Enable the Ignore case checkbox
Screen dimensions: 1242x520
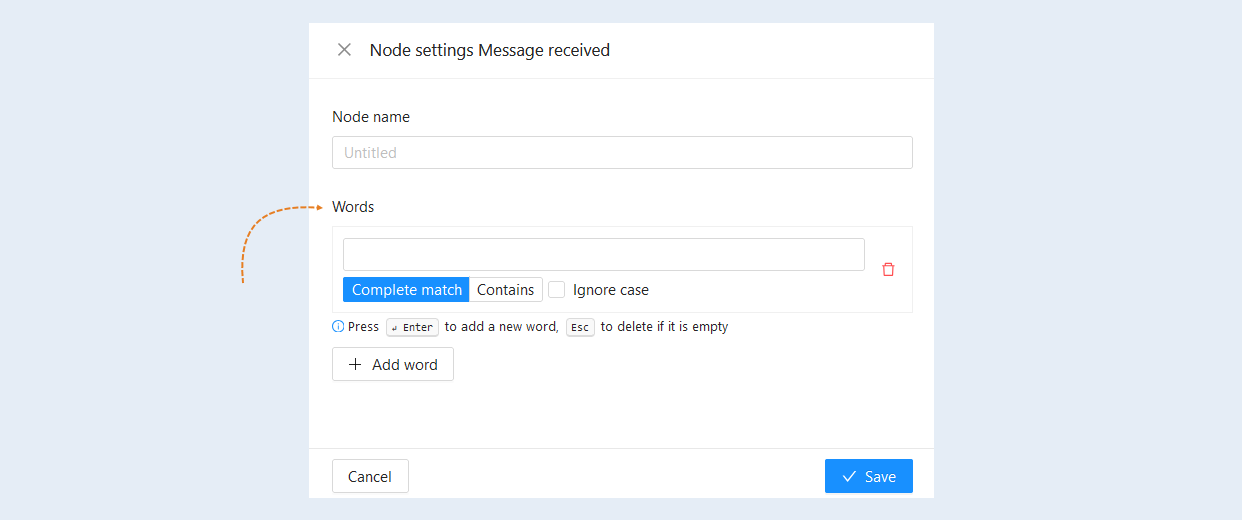click(x=556, y=290)
